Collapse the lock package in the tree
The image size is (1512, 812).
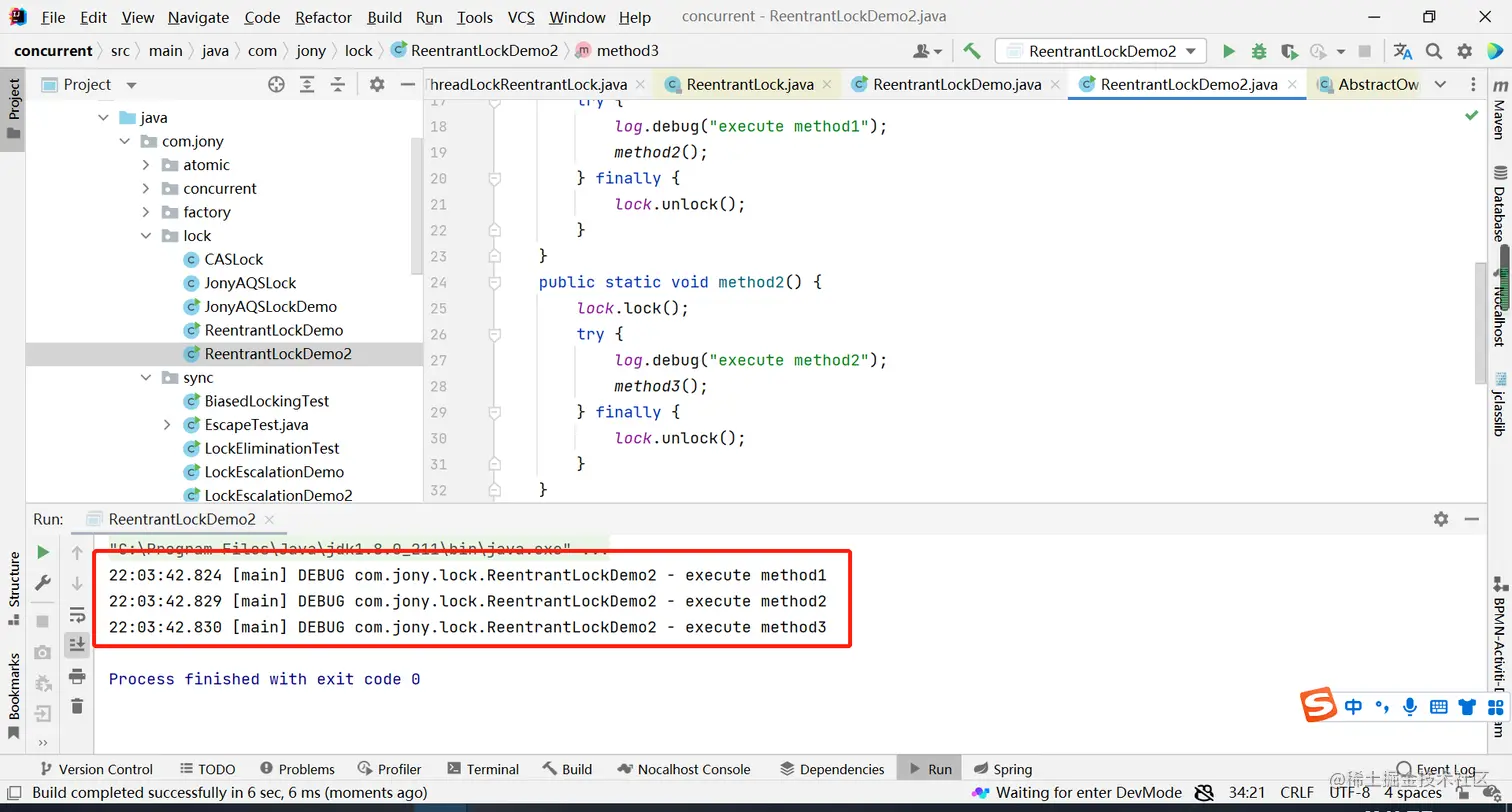pyautogui.click(x=146, y=236)
